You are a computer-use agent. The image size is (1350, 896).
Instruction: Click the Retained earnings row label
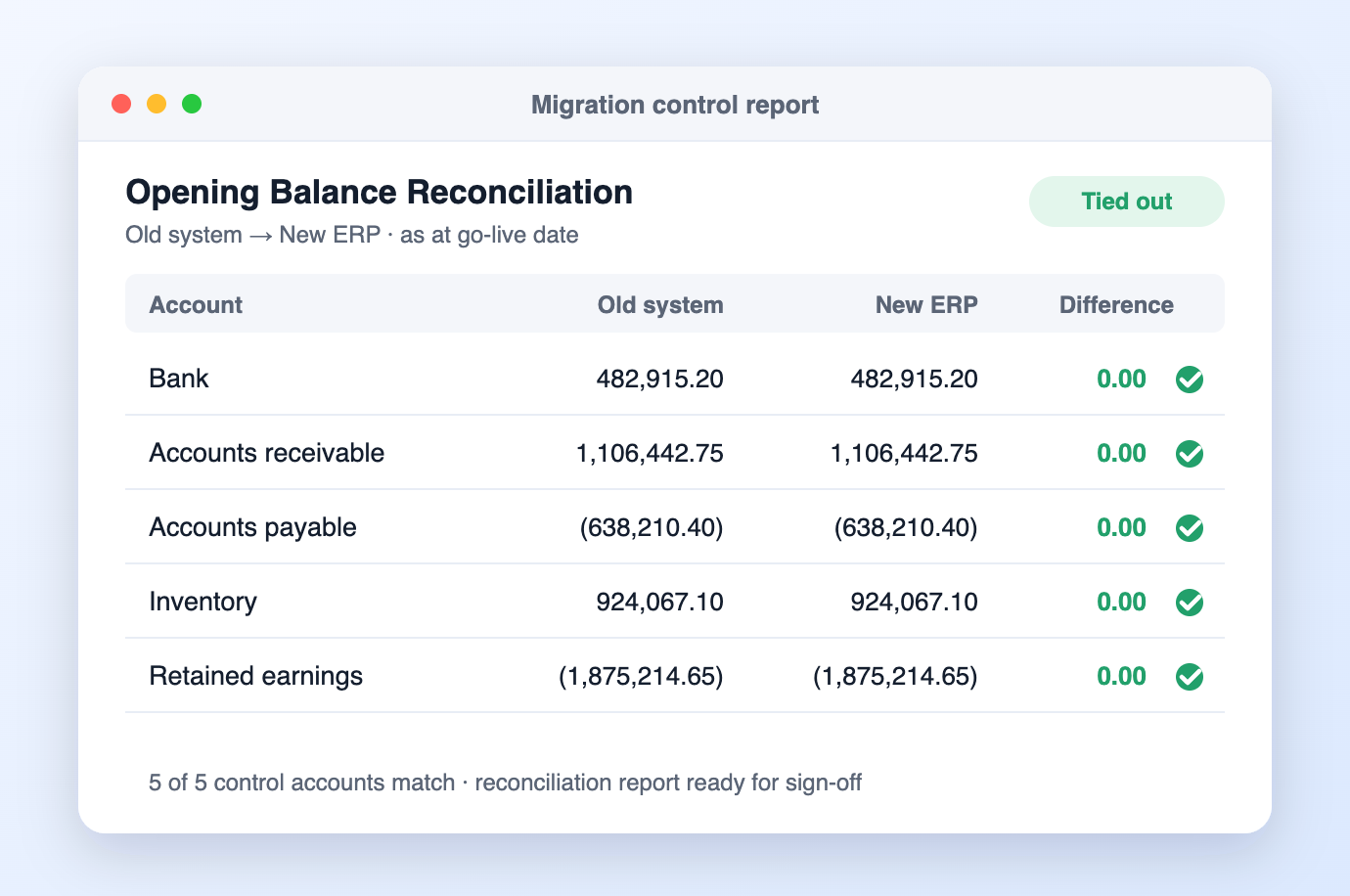[x=255, y=676]
